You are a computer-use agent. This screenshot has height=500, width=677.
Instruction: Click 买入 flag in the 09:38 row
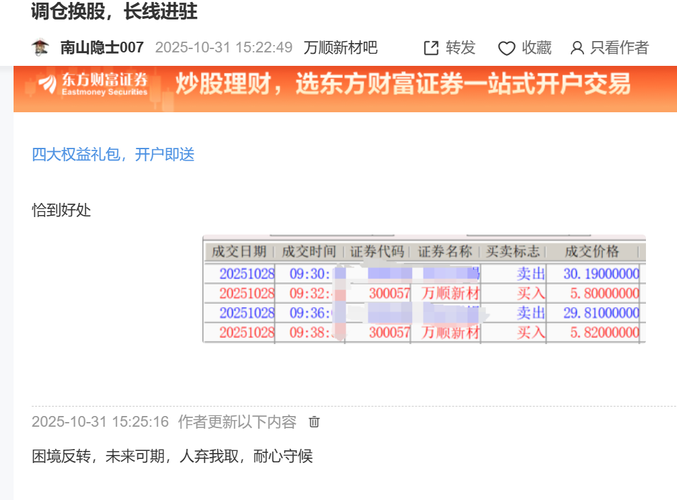pyautogui.click(x=531, y=332)
